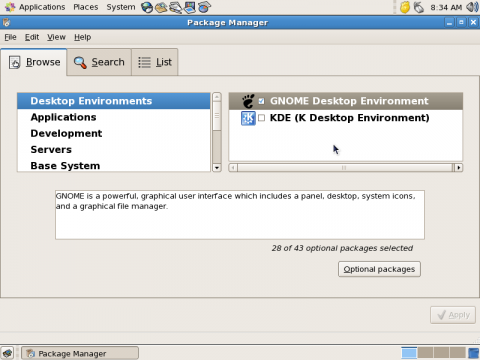
Task: Click the group list horizontal scrollbar thumb
Action: point(344,168)
